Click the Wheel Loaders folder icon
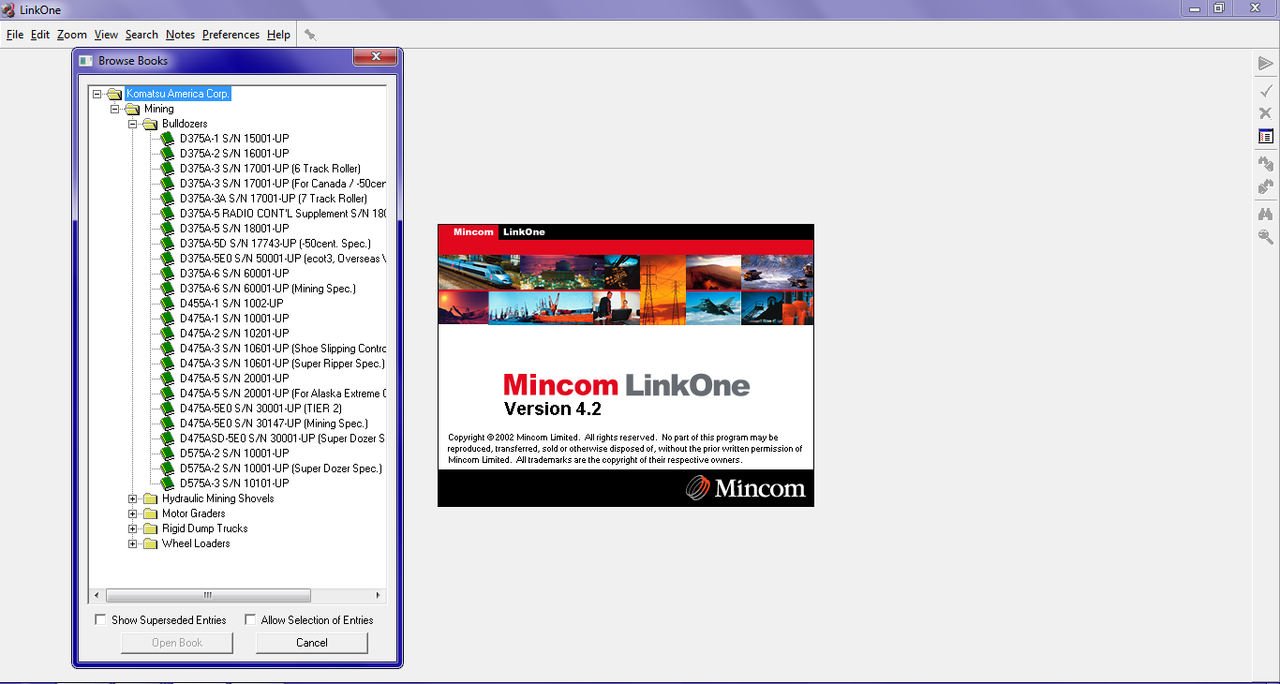The image size is (1280, 684). point(150,544)
